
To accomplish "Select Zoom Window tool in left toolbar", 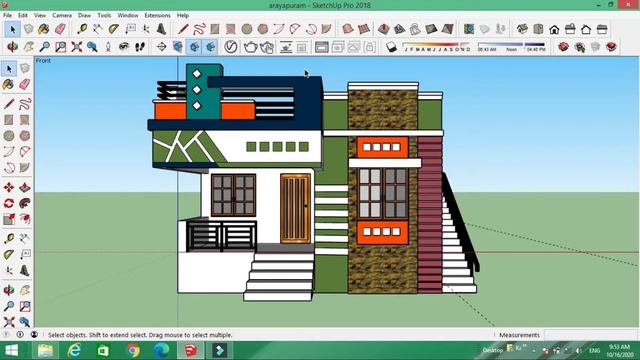I will coord(24,306).
